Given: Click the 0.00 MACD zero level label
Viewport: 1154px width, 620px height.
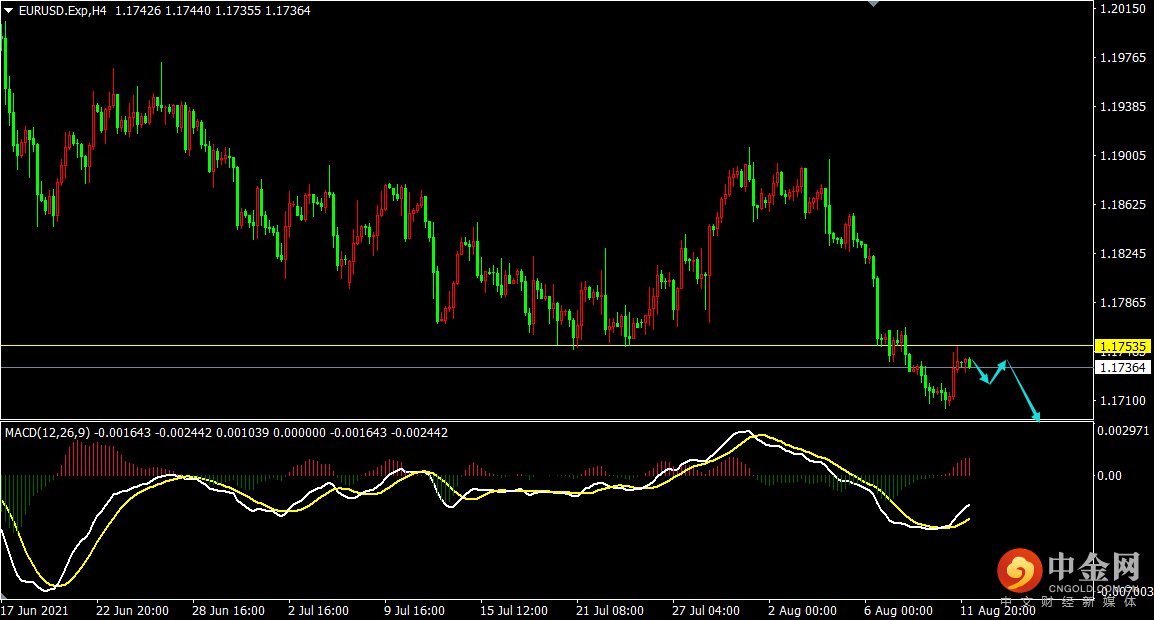Looking at the screenshot, I should click(x=1111, y=476).
